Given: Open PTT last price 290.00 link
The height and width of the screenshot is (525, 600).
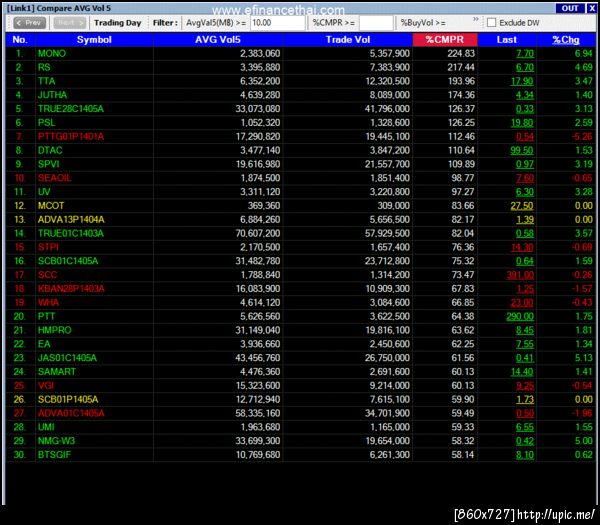Looking at the screenshot, I should (520, 316).
